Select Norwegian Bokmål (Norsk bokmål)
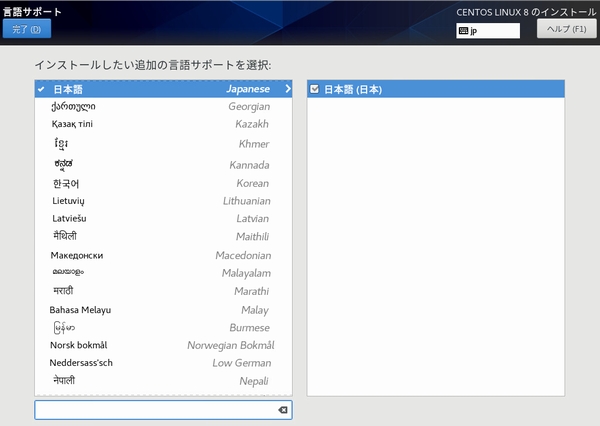 (163, 345)
